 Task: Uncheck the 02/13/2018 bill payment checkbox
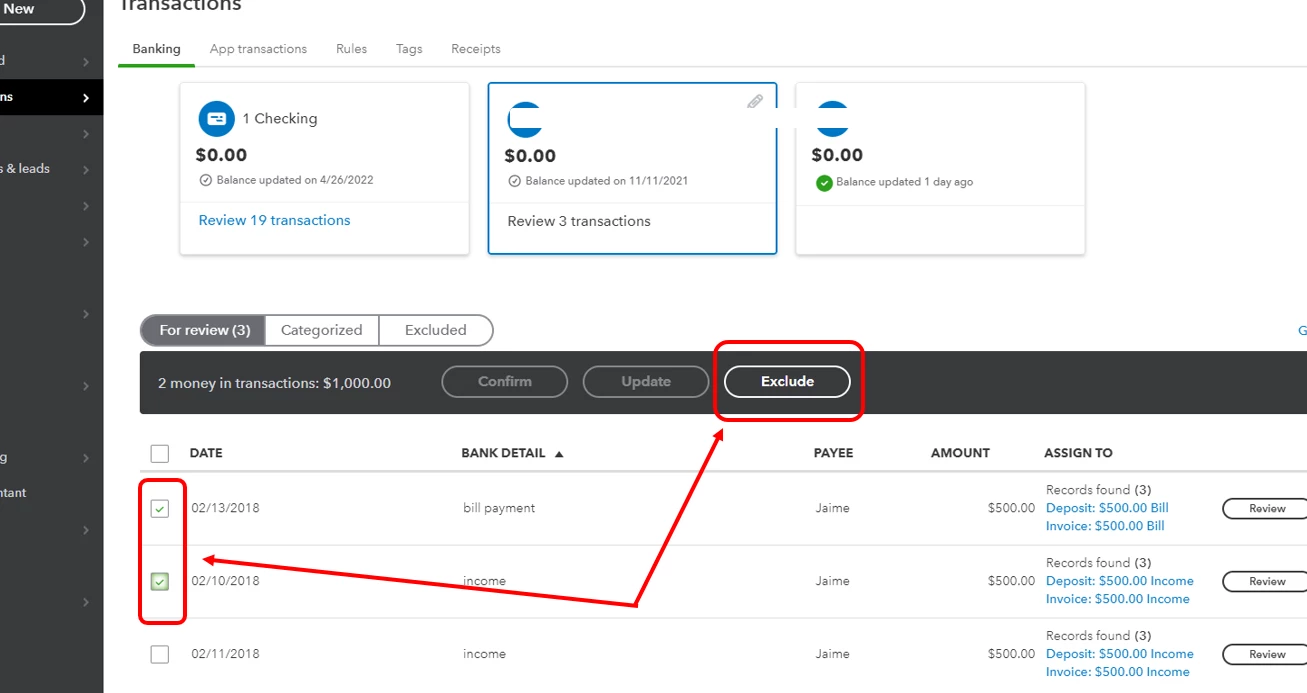pos(160,509)
